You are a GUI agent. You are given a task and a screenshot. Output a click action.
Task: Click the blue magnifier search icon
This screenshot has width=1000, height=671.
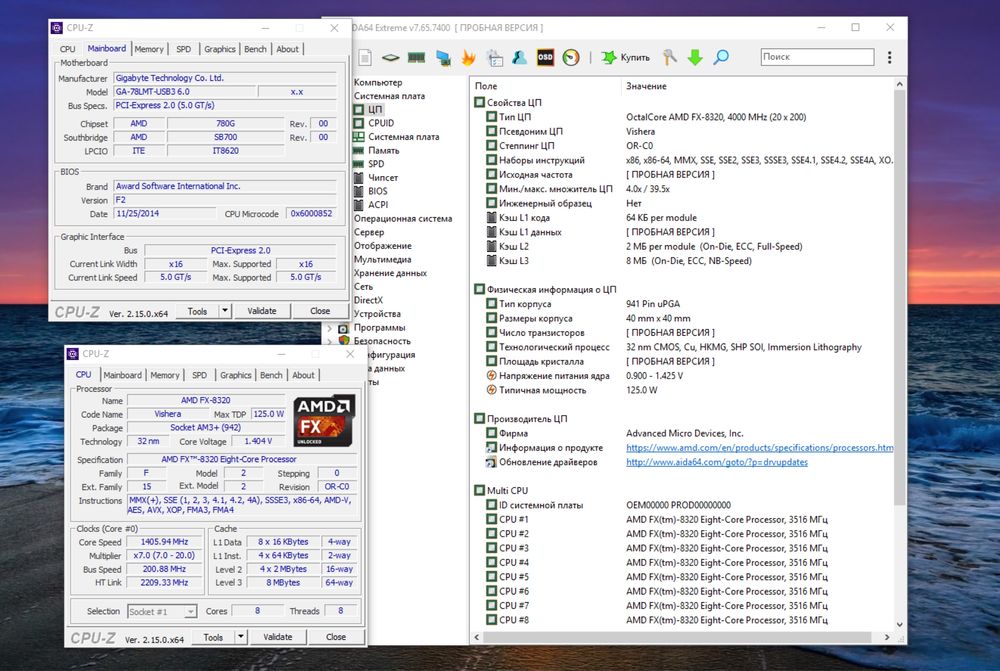(721, 57)
